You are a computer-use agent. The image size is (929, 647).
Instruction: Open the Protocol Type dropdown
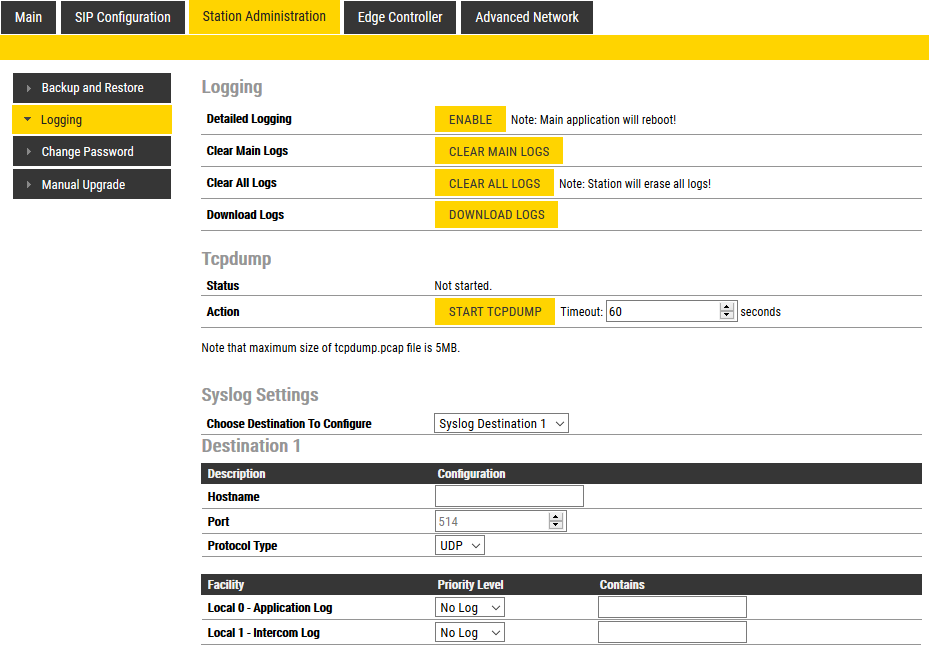pos(460,546)
